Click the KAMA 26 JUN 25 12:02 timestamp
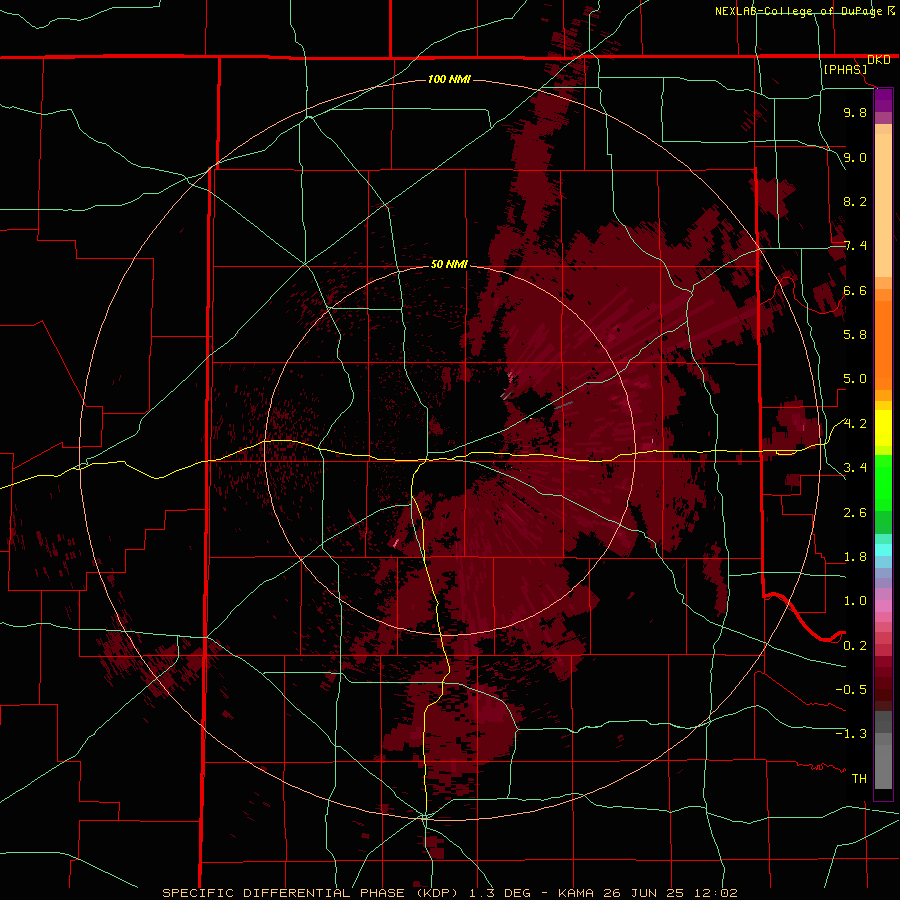 pyautogui.click(x=647, y=893)
